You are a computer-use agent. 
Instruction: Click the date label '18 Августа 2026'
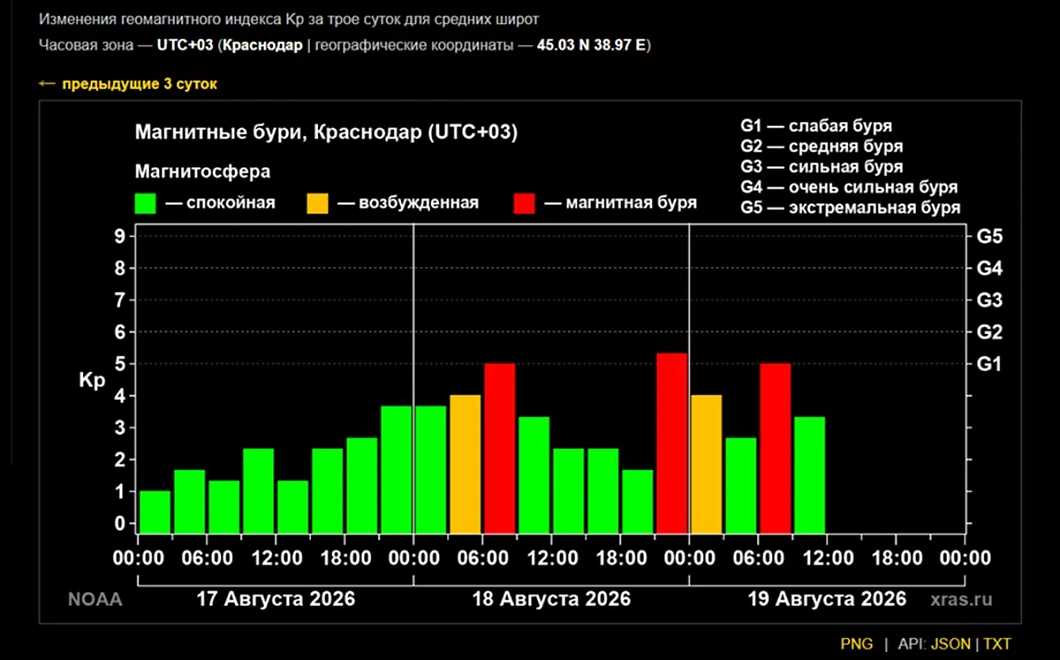tap(551, 598)
